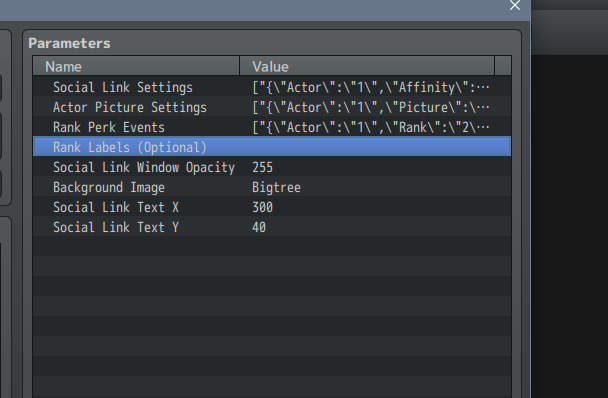608x398 pixels.
Task: Click the Bigtree background value
Action: point(276,187)
